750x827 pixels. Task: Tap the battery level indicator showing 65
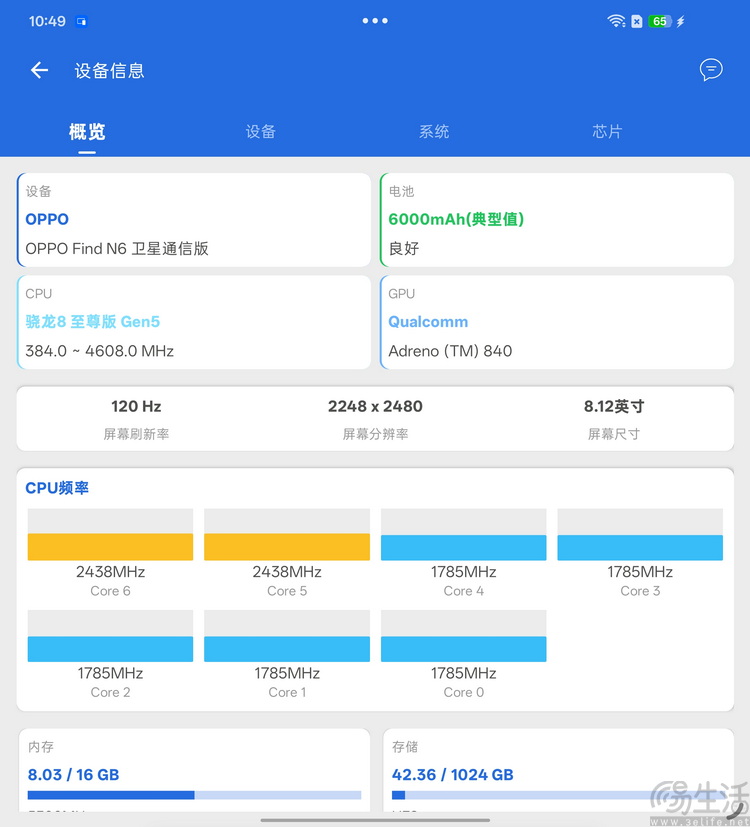[660, 21]
